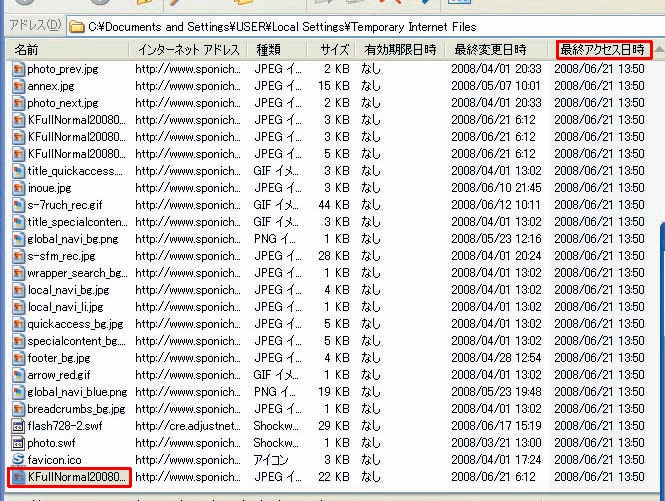Viewport: 665px width, 501px height.
Task: Click the GIF type cell for arrow_red.gif
Action: 276,375
